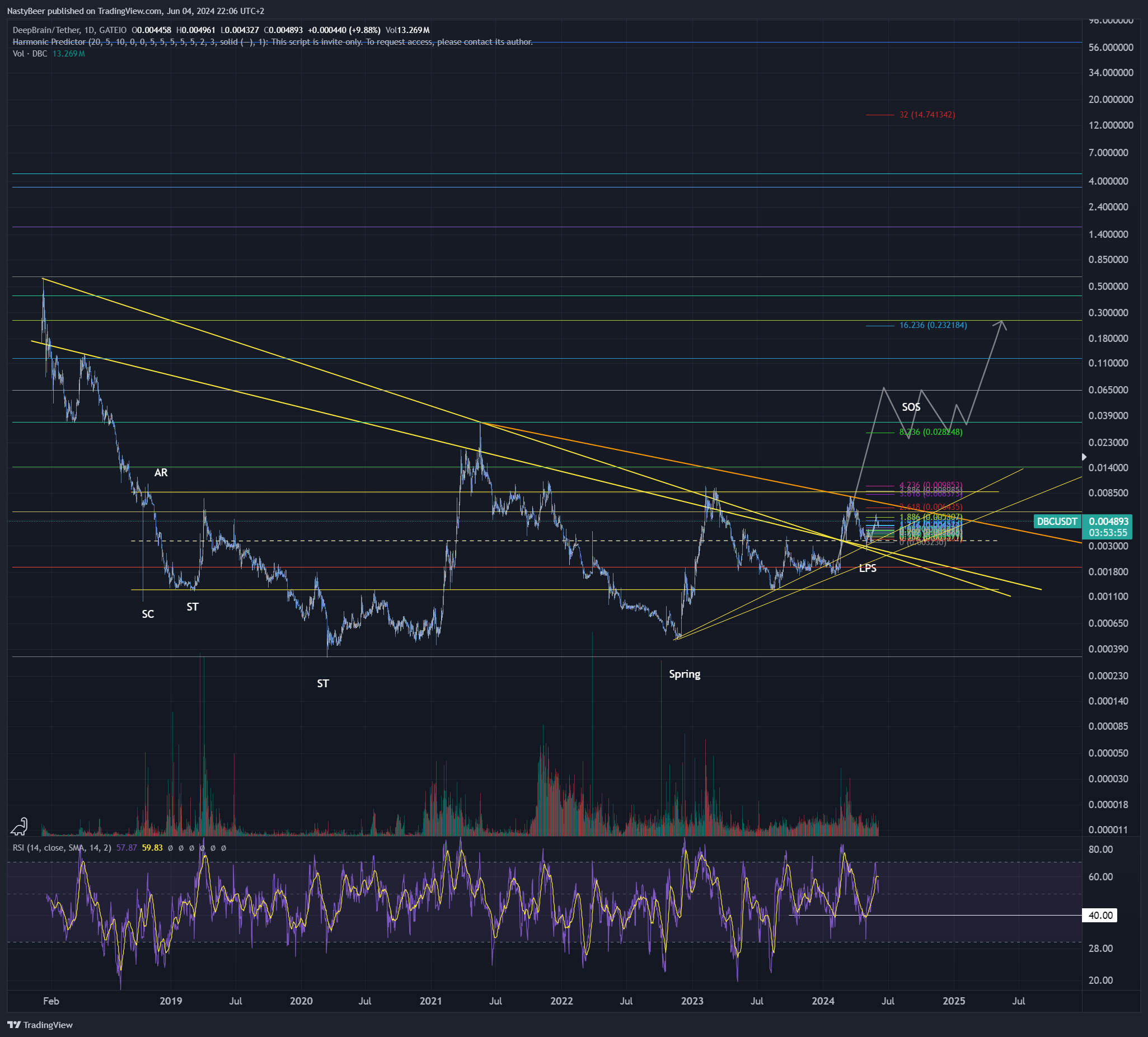The height and width of the screenshot is (1037, 1148).
Task: Click the dinosaur icon above the RSI pane
Action: 20,825
